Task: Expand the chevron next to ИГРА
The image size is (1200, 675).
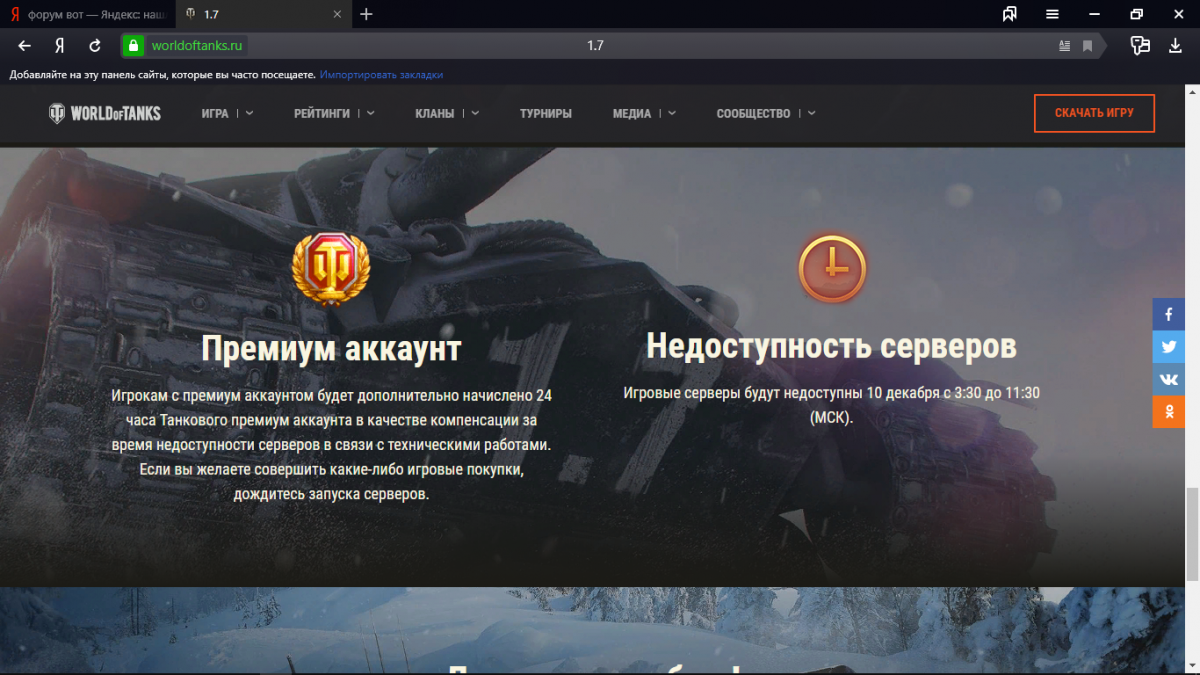Action: tap(249, 113)
